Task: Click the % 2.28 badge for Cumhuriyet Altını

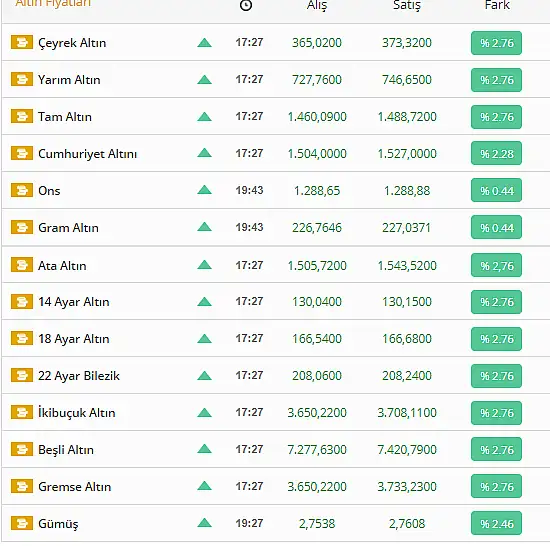Action: [x=496, y=153]
